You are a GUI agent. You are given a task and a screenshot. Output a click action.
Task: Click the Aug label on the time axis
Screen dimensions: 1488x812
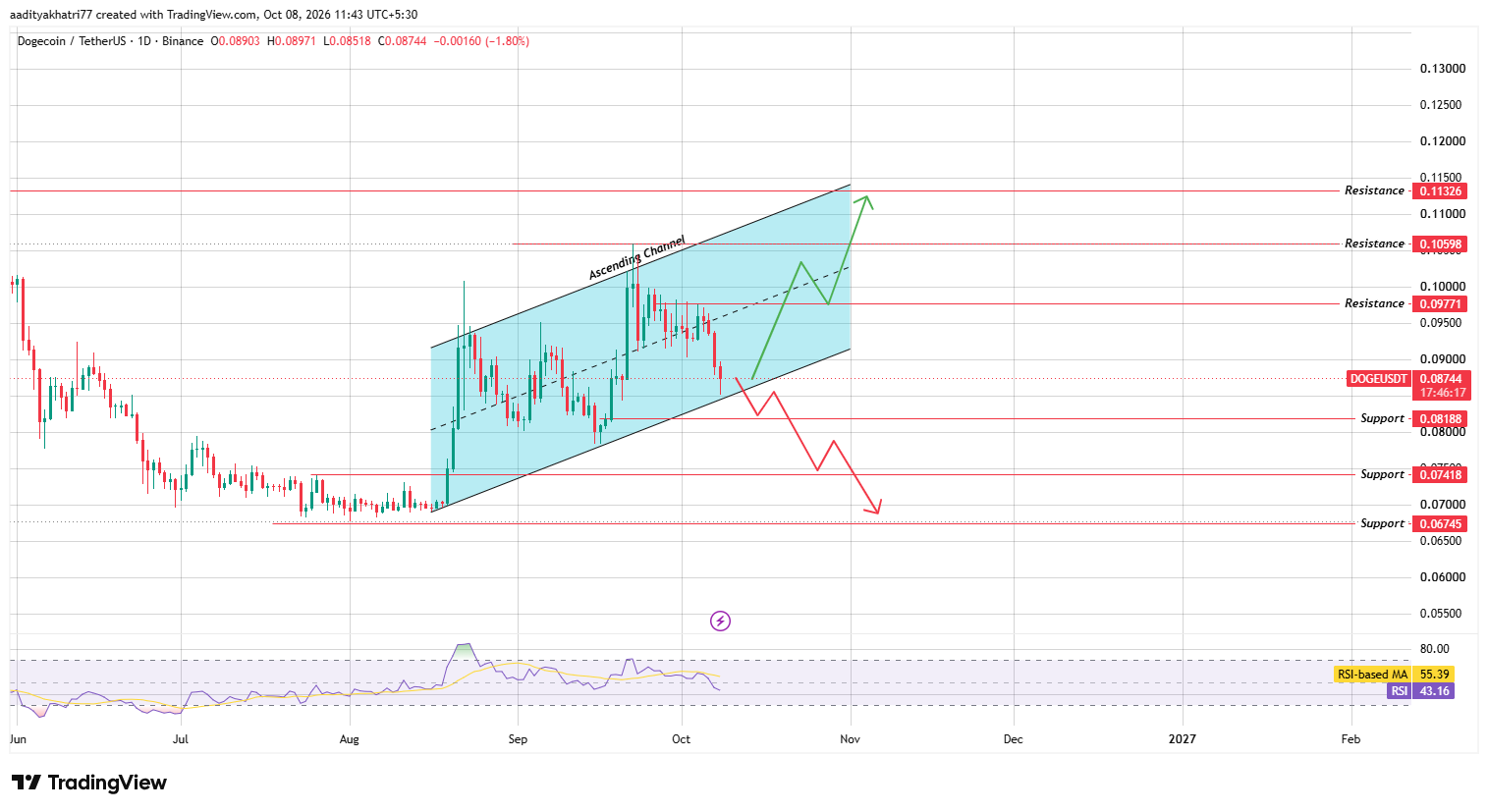click(349, 739)
